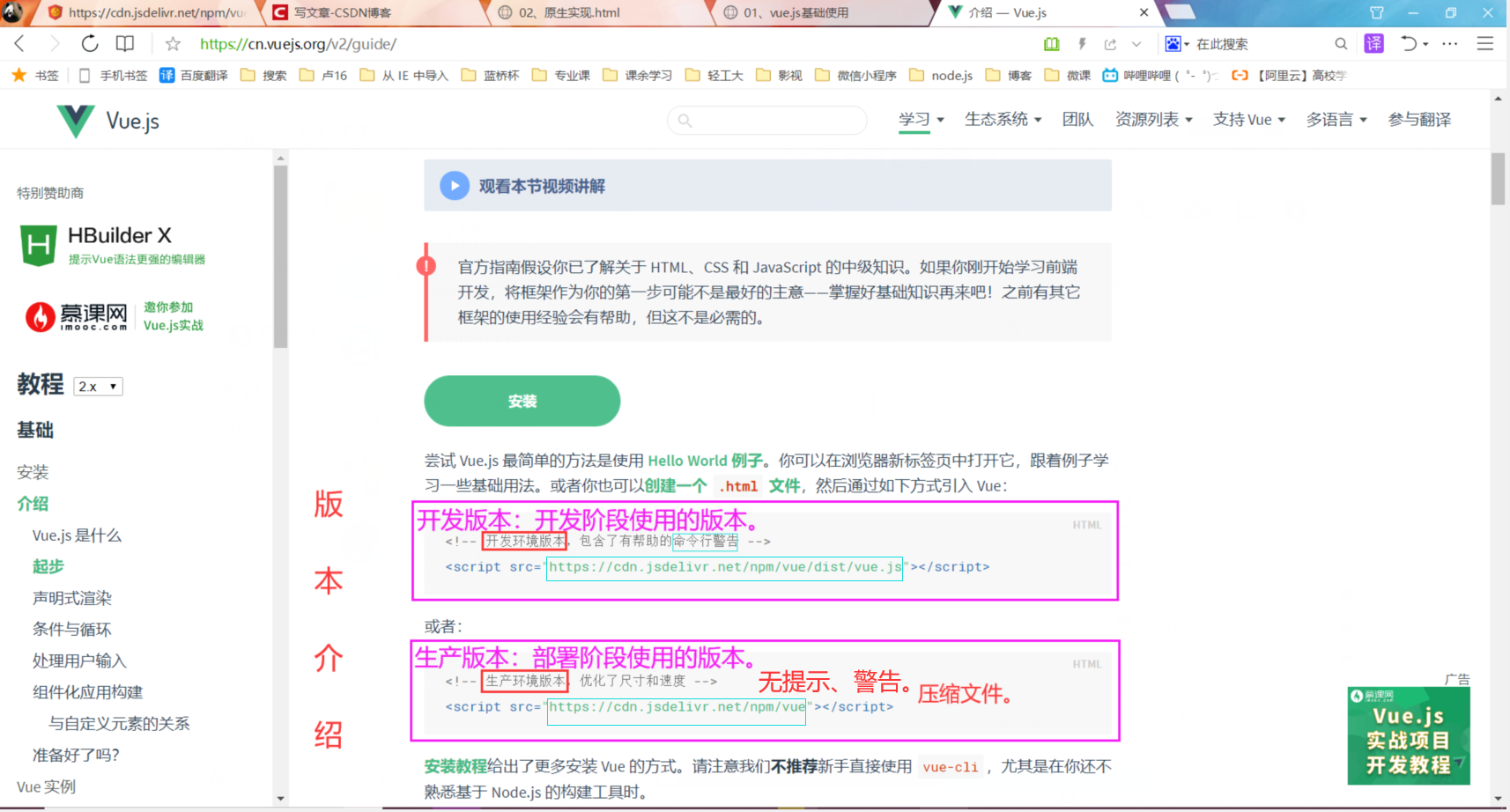Screen dimensions: 1510x812
Task: Click the address bar URL field
Action: tap(608, 43)
